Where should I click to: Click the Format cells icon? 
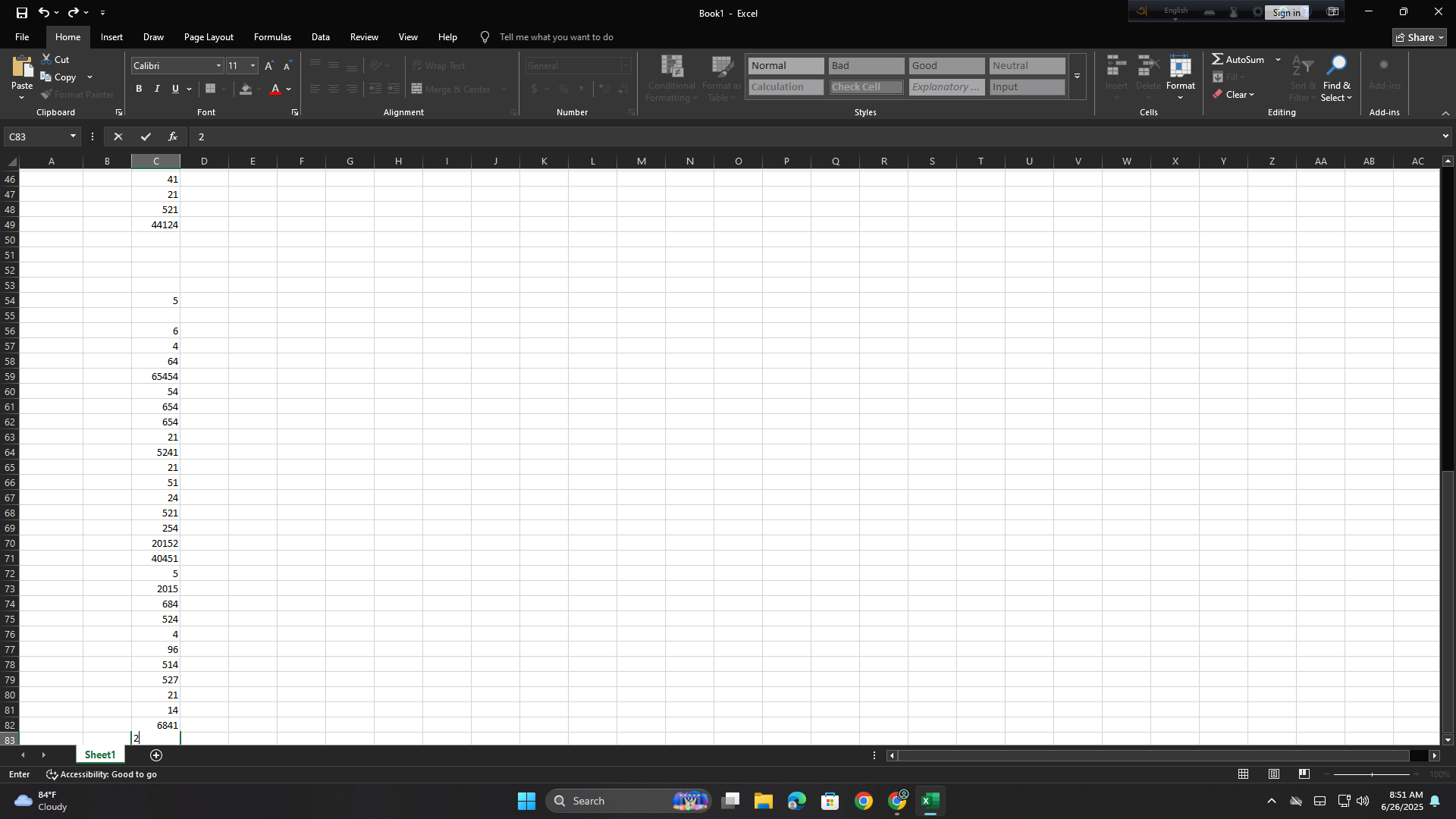[x=1181, y=67]
